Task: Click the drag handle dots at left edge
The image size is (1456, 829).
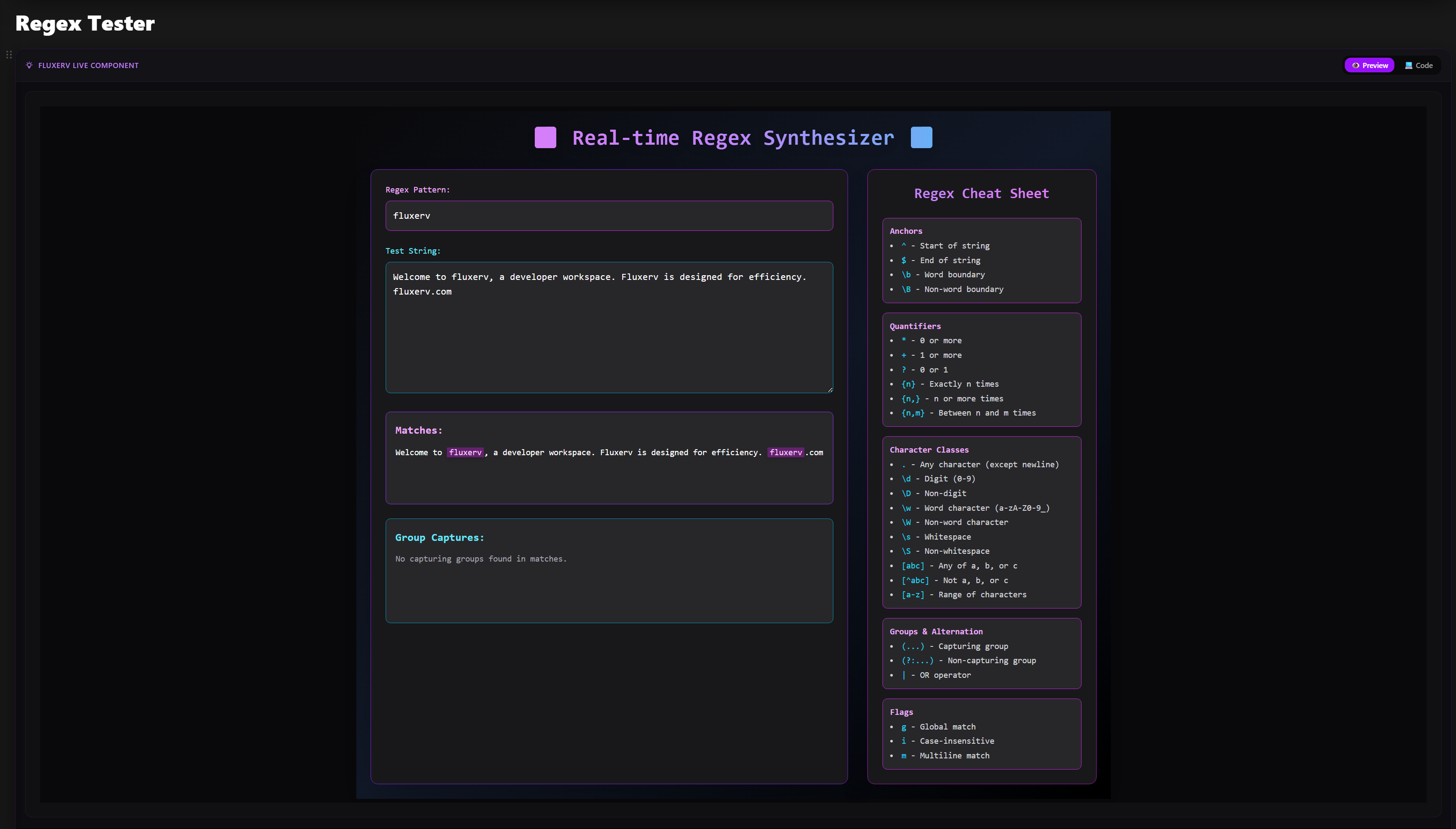Action: (9, 55)
